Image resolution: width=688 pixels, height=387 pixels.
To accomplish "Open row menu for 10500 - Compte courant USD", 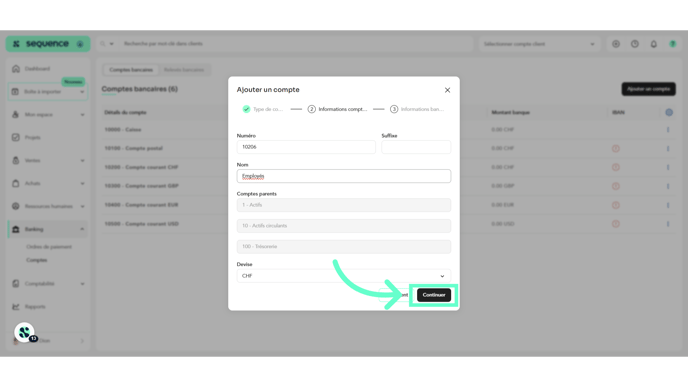I will [668, 224].
